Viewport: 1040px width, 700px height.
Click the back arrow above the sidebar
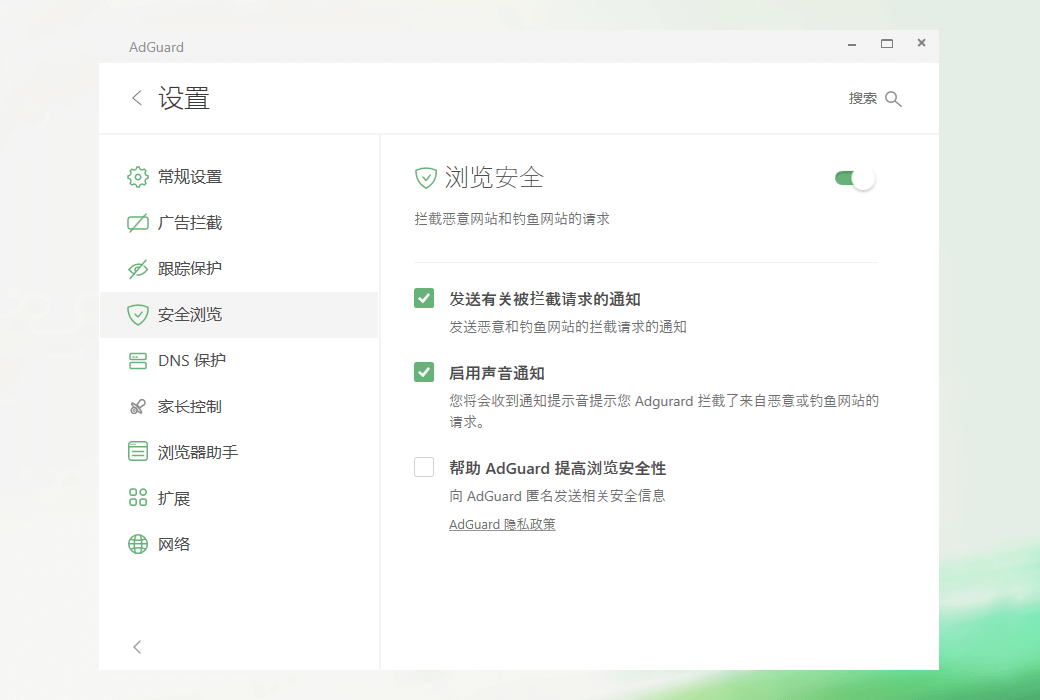tap(136, 98)
